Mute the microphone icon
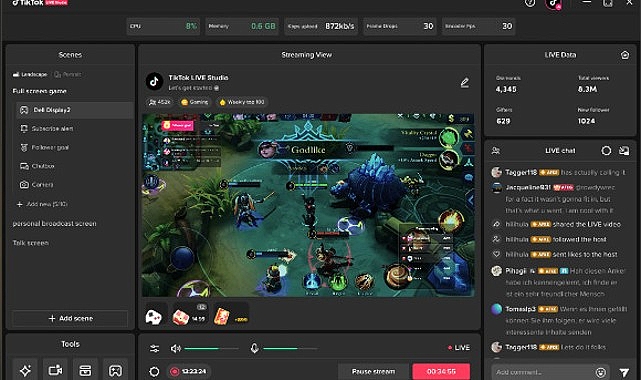The width and height of the screenshot is (641, 380). pyautogui.click(x=254, y=348)
